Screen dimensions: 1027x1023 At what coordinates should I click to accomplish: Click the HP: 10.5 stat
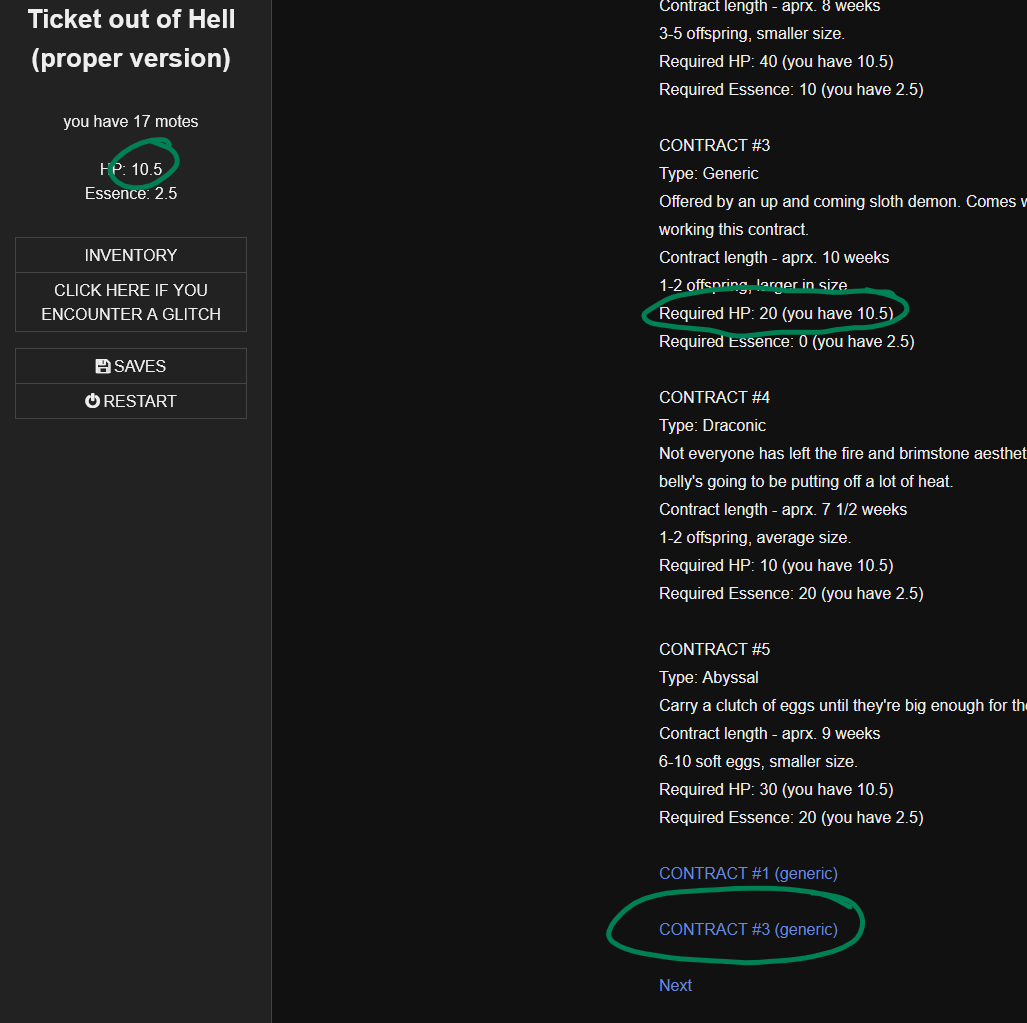point(131,169)
